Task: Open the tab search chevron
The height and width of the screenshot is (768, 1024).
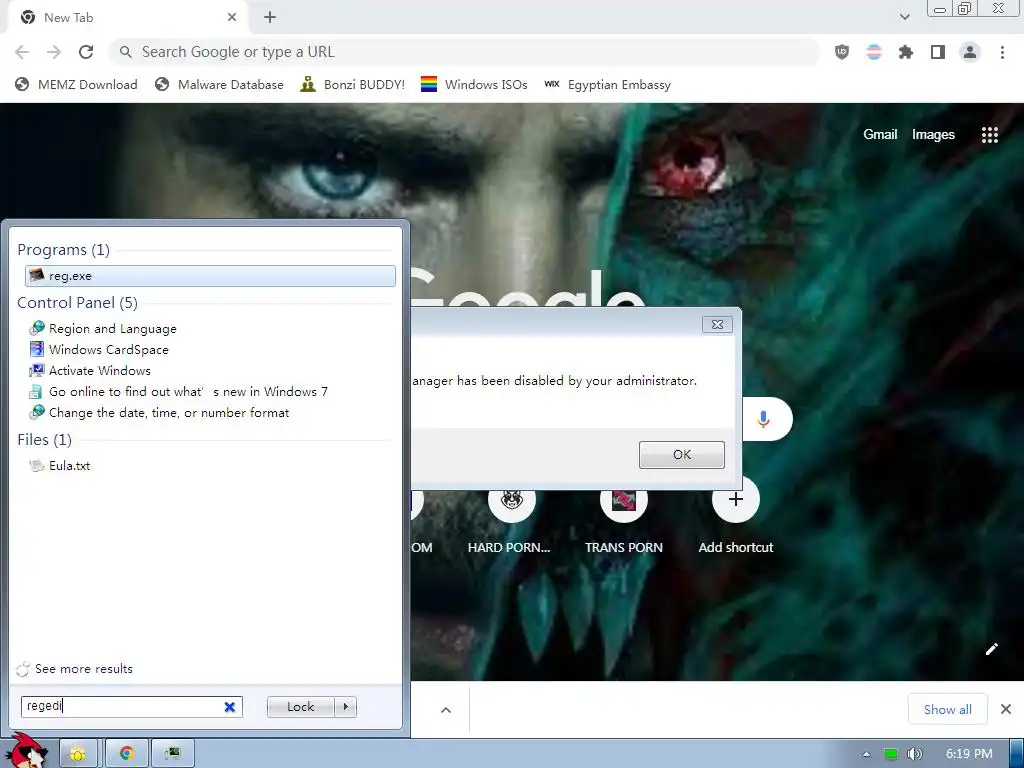Action: coord(904,17)
